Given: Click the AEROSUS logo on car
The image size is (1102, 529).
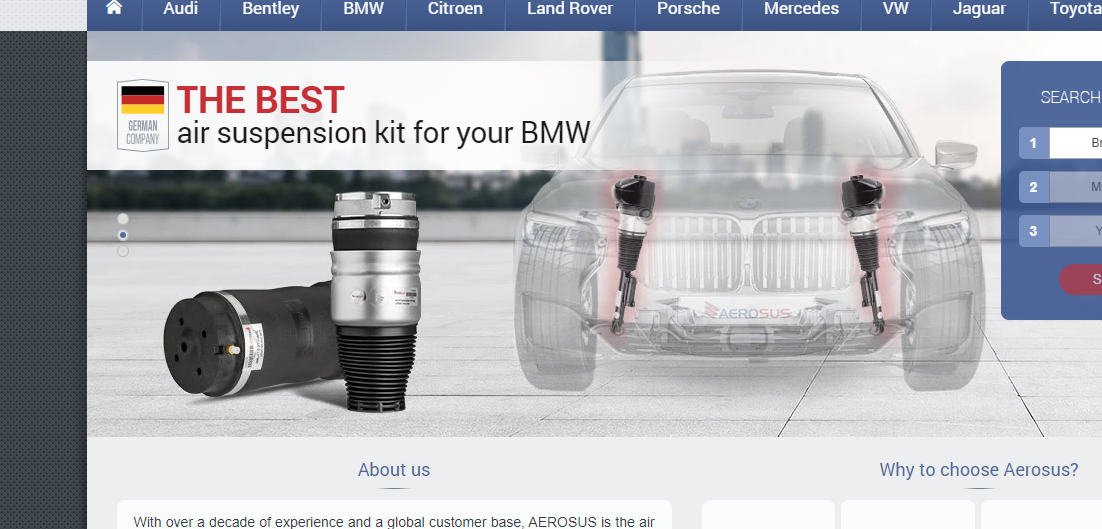Looking at the screenshot, I should point(747,312).
